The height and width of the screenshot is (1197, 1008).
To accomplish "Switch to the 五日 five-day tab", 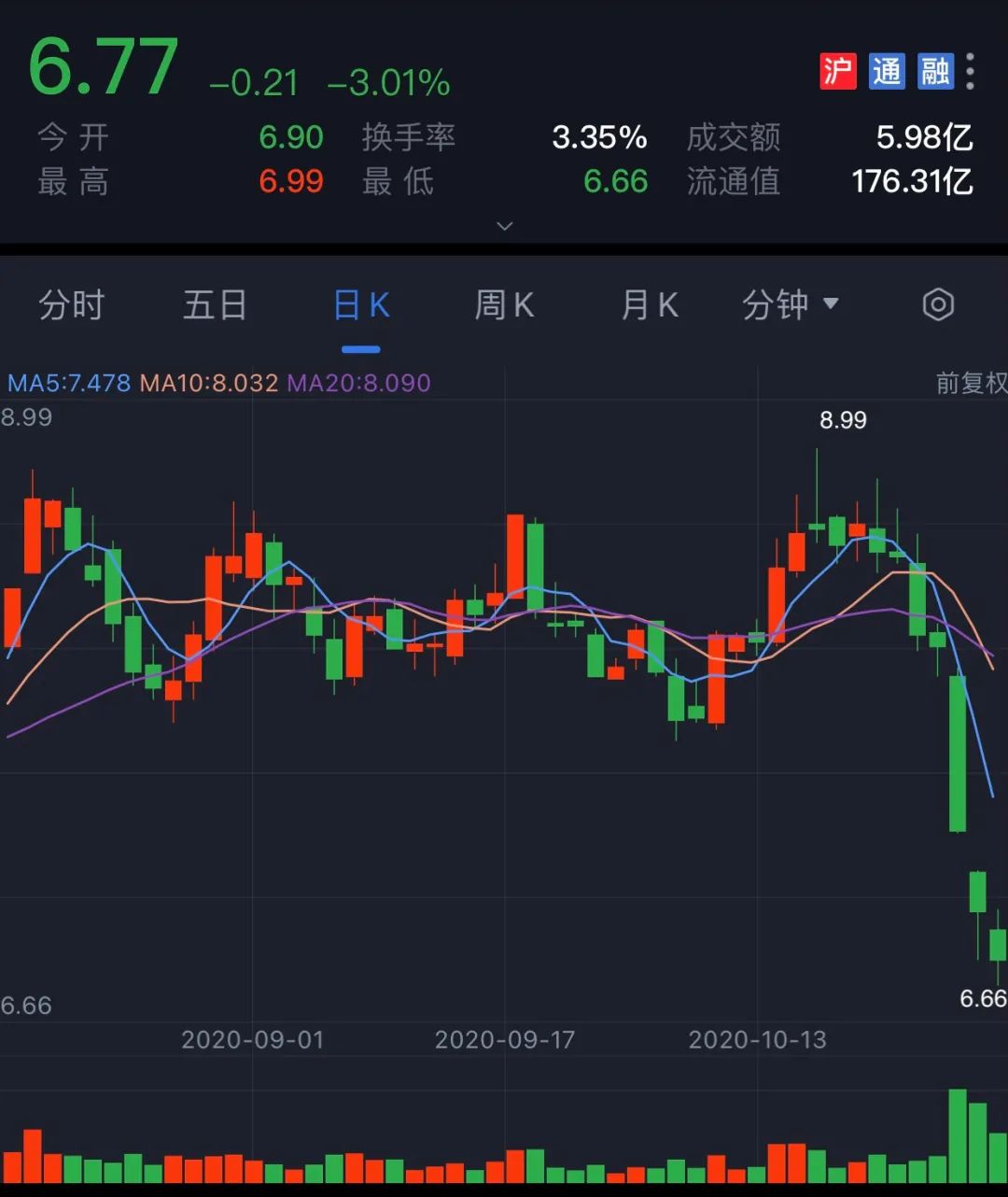I will [x=215, y=305].
